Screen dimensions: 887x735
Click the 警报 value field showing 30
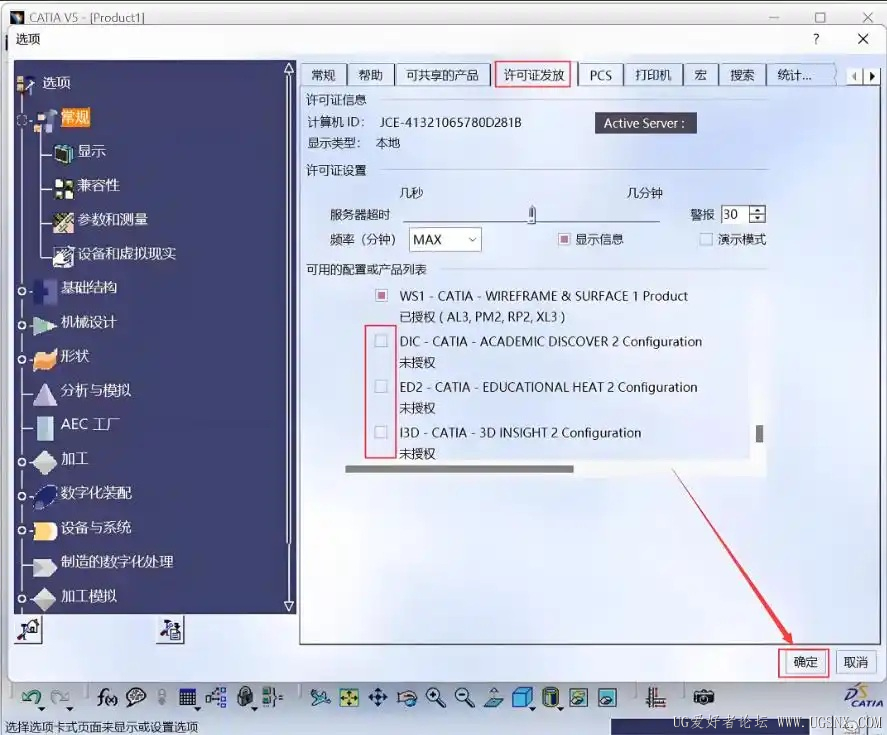coord(734,214)
